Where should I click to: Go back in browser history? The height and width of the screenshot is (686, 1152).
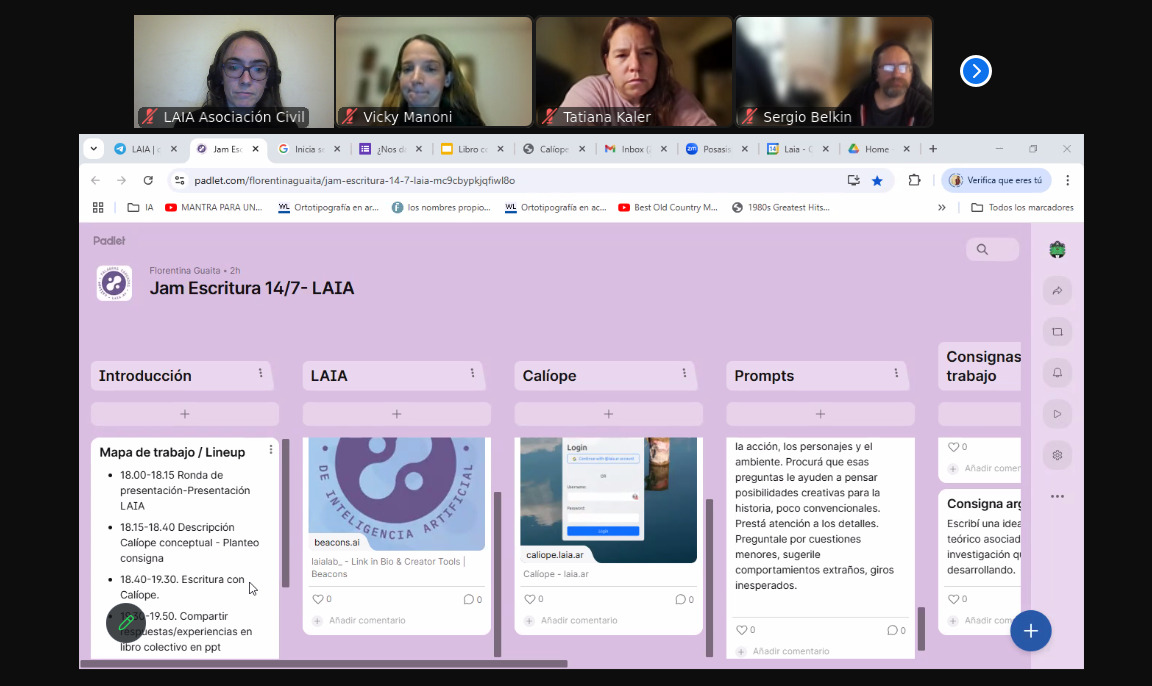pos(96,180)
